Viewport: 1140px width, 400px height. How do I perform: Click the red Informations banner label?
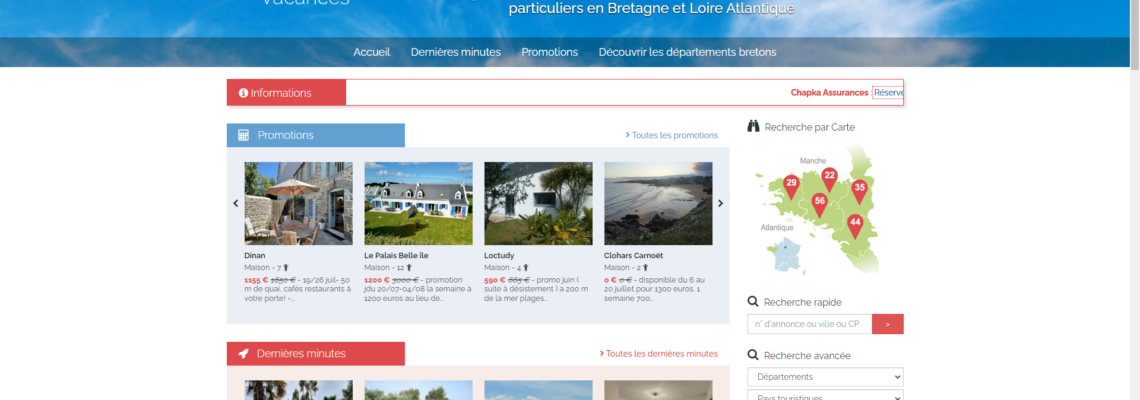[286, 93]
